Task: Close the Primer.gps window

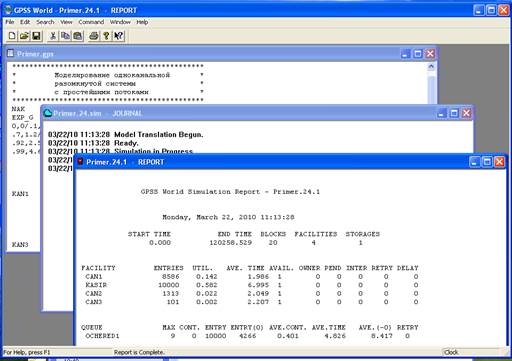Action: coord(430,54)
